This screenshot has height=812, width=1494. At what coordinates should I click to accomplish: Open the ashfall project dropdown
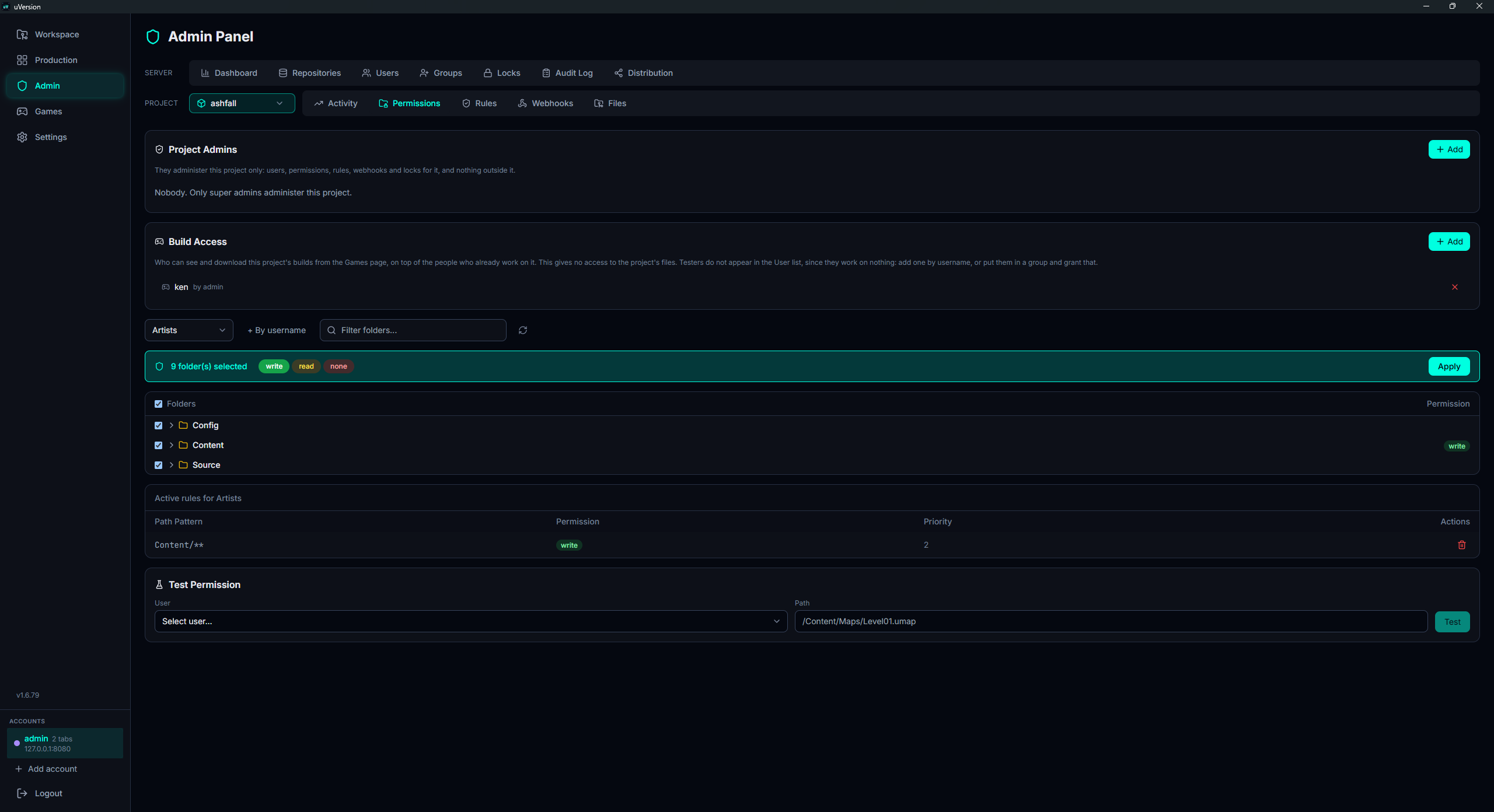coord(242,103)
